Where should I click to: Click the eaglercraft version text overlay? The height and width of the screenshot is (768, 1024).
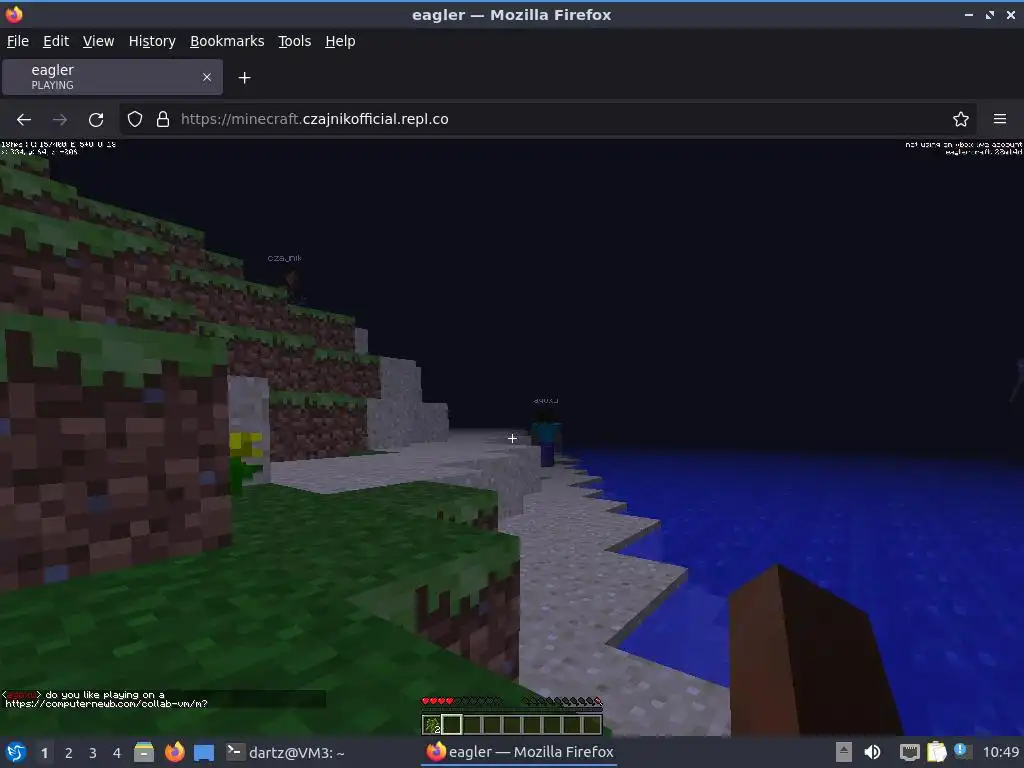pos(984,152)
